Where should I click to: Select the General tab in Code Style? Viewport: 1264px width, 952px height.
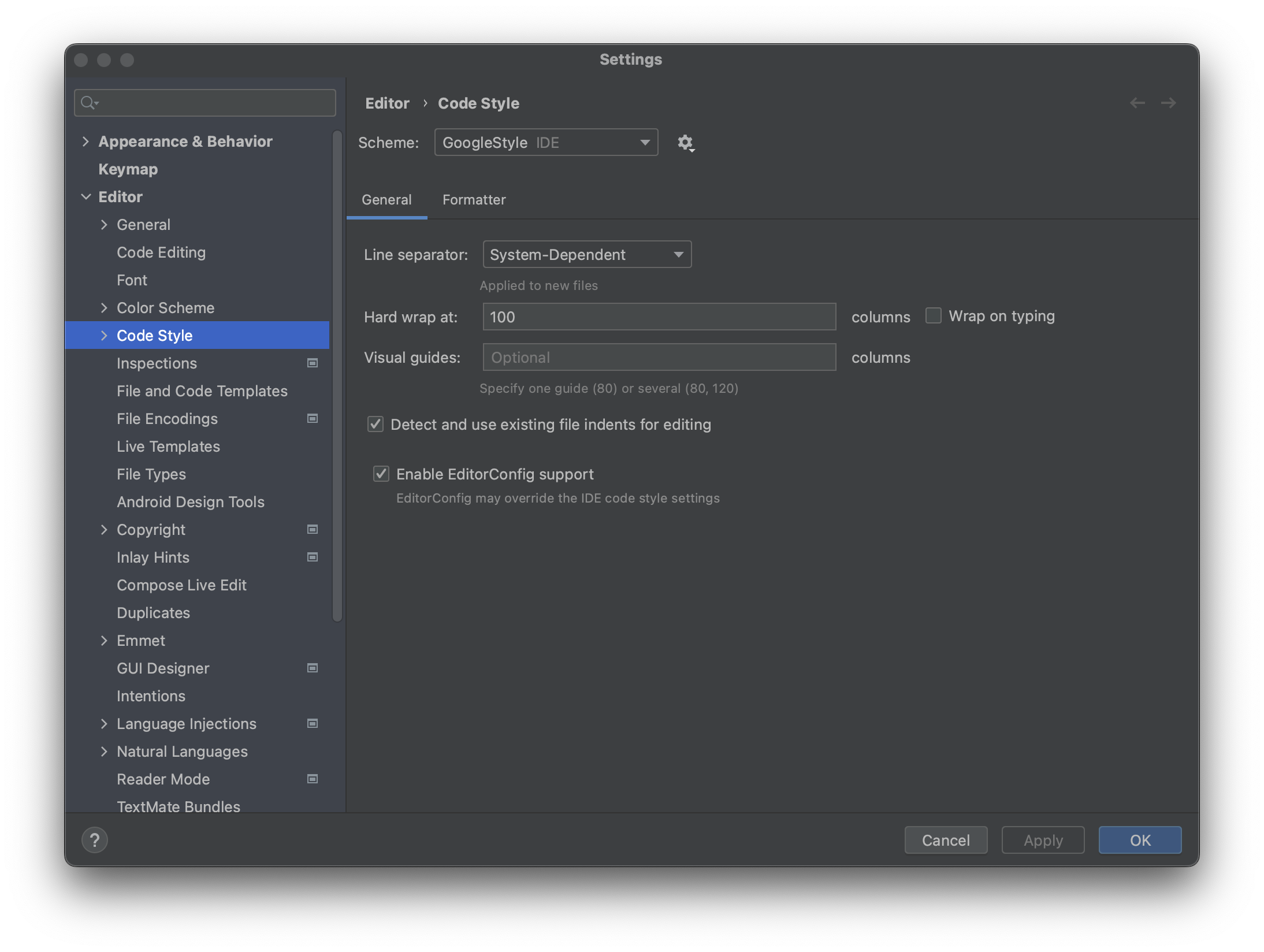386,199
